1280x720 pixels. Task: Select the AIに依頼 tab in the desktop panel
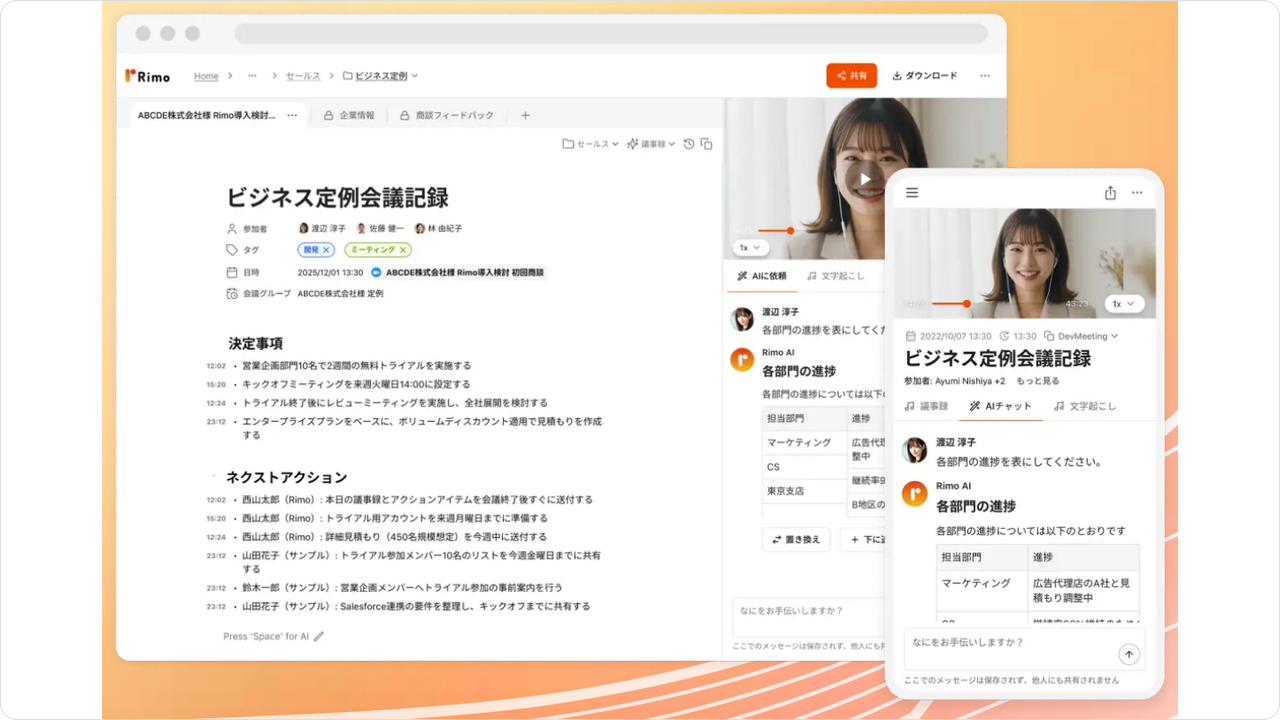point(761,276)
